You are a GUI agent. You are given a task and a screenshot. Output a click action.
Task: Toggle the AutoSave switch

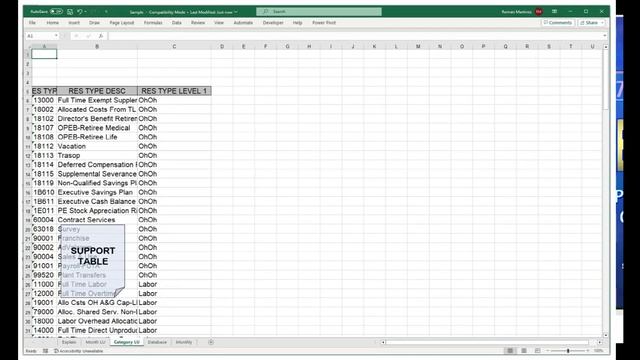(56, 12)
